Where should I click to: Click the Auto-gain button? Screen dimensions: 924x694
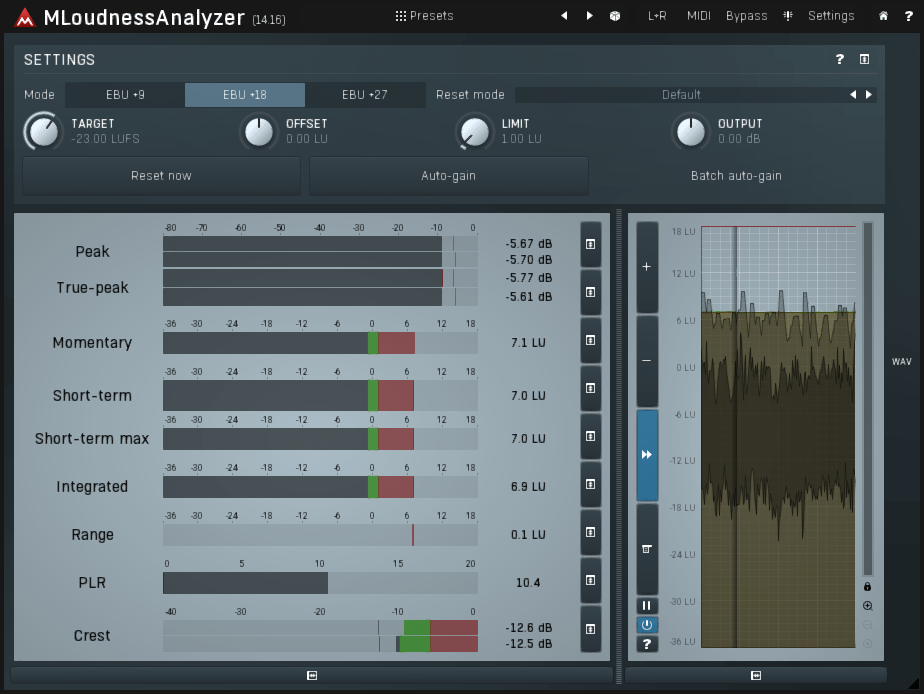[x=448, y=176]
